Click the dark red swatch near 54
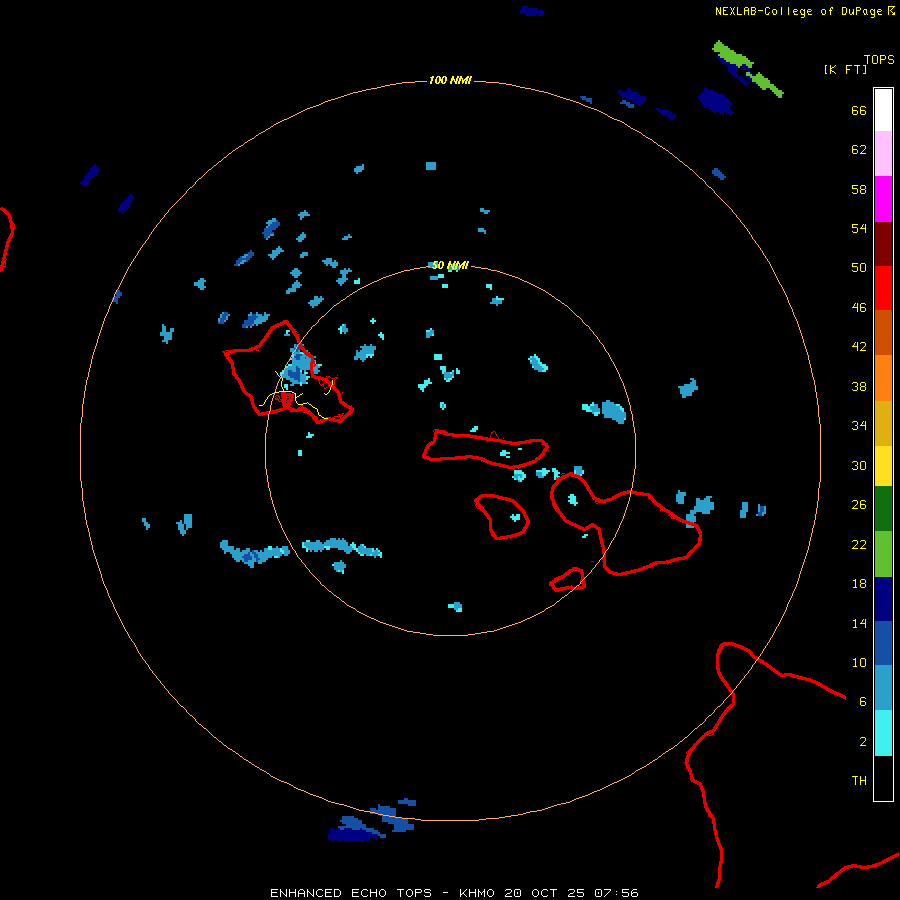This screenshot has width=900, height=900. point(883,243)
